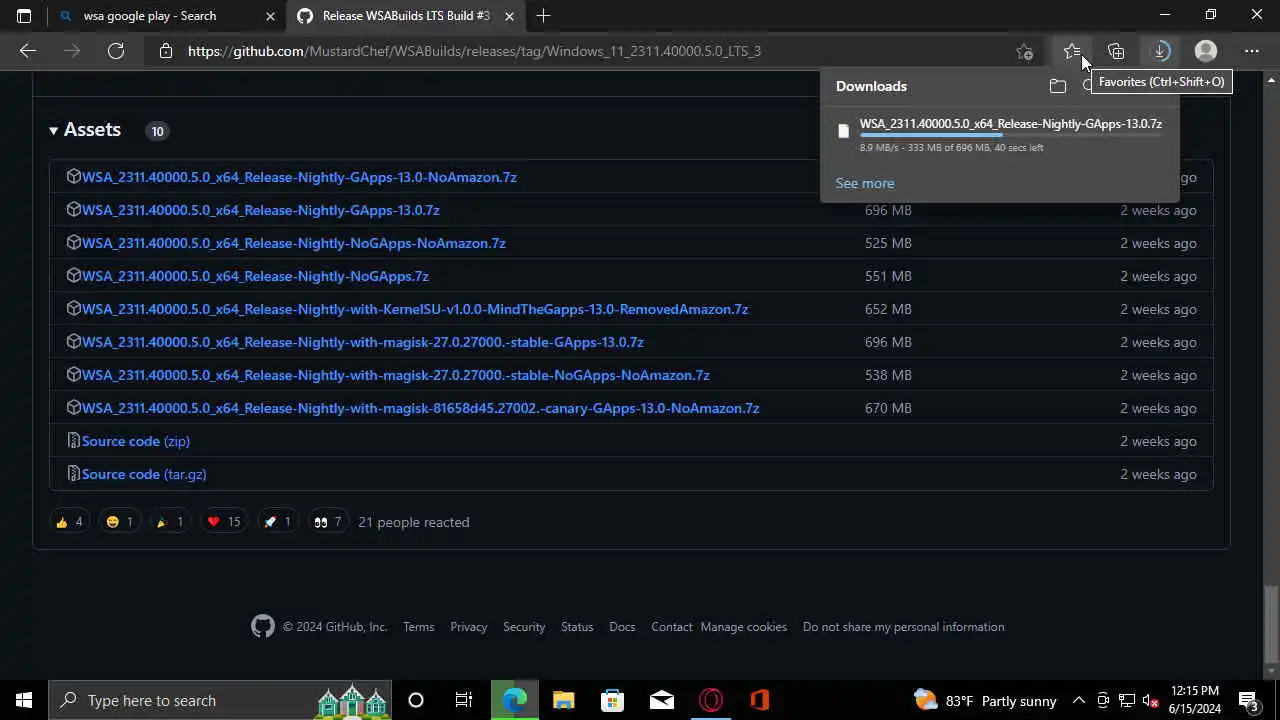The width and height of the screenshot is (1280, 720).
Task: React with the thumbs up emoji
Action: pyautogui.click(x=69, y=522)
